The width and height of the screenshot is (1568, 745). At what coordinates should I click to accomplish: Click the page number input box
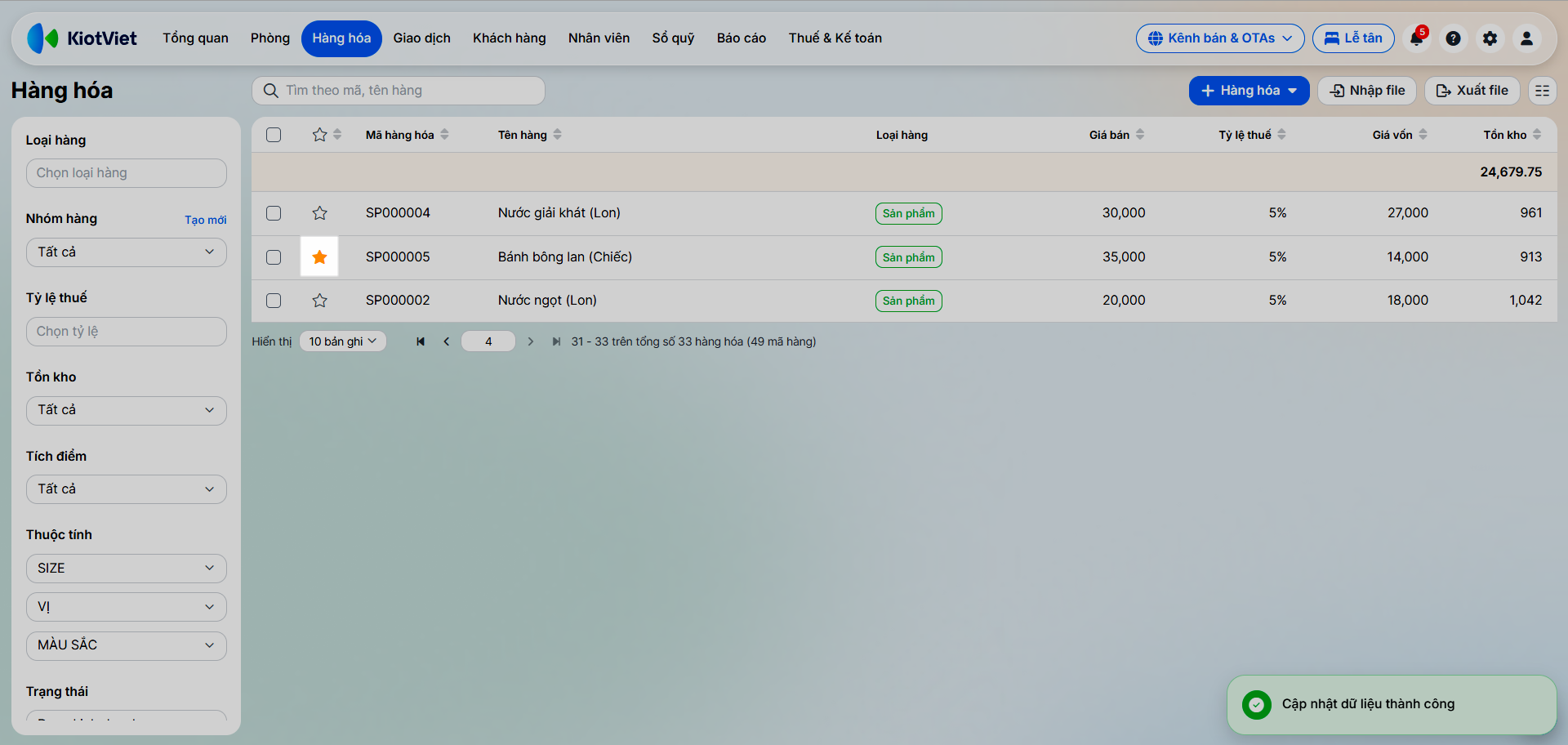(x=488, y=341)
